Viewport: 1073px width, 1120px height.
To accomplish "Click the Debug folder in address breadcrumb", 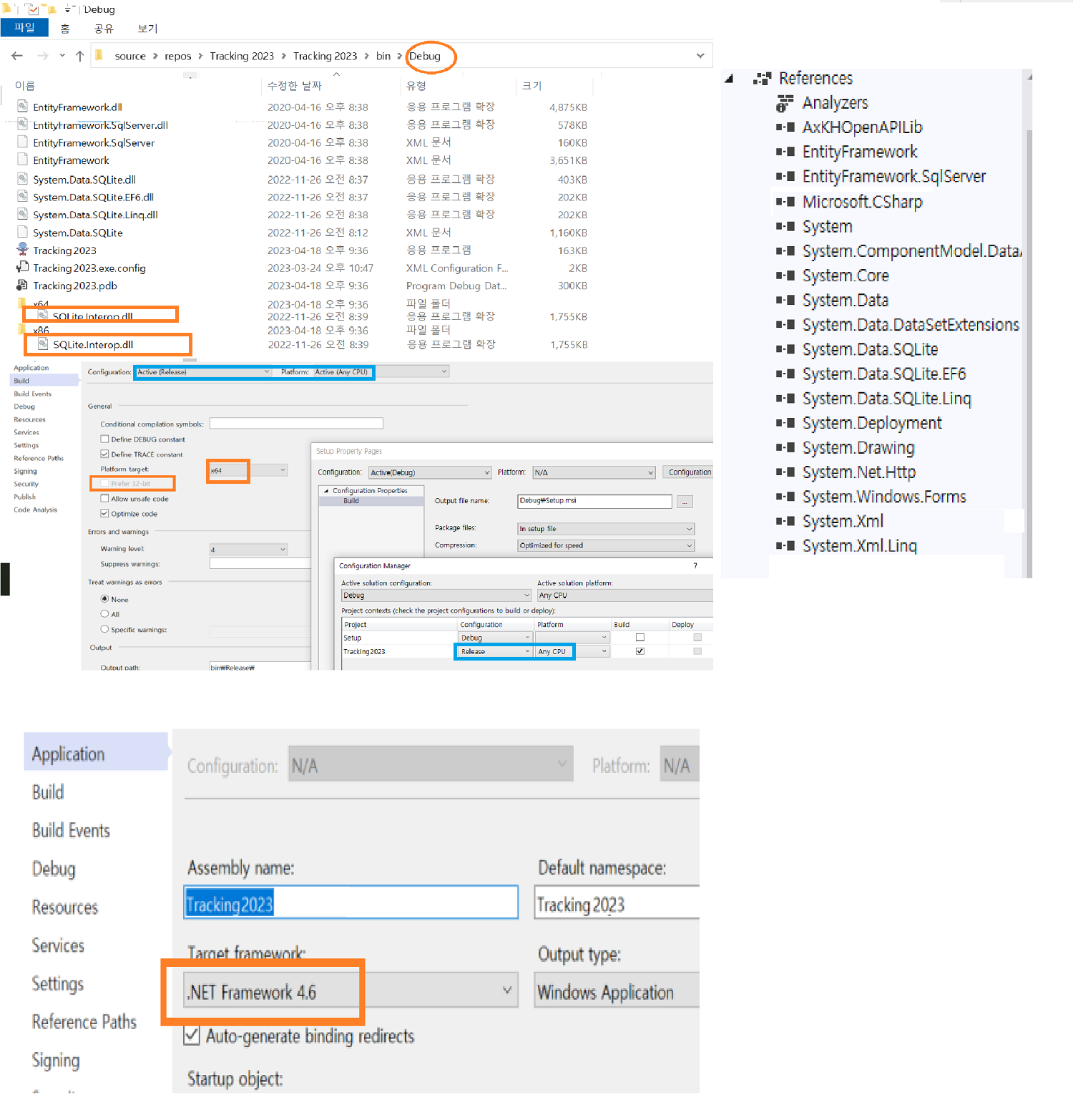I will click(425, 56).
